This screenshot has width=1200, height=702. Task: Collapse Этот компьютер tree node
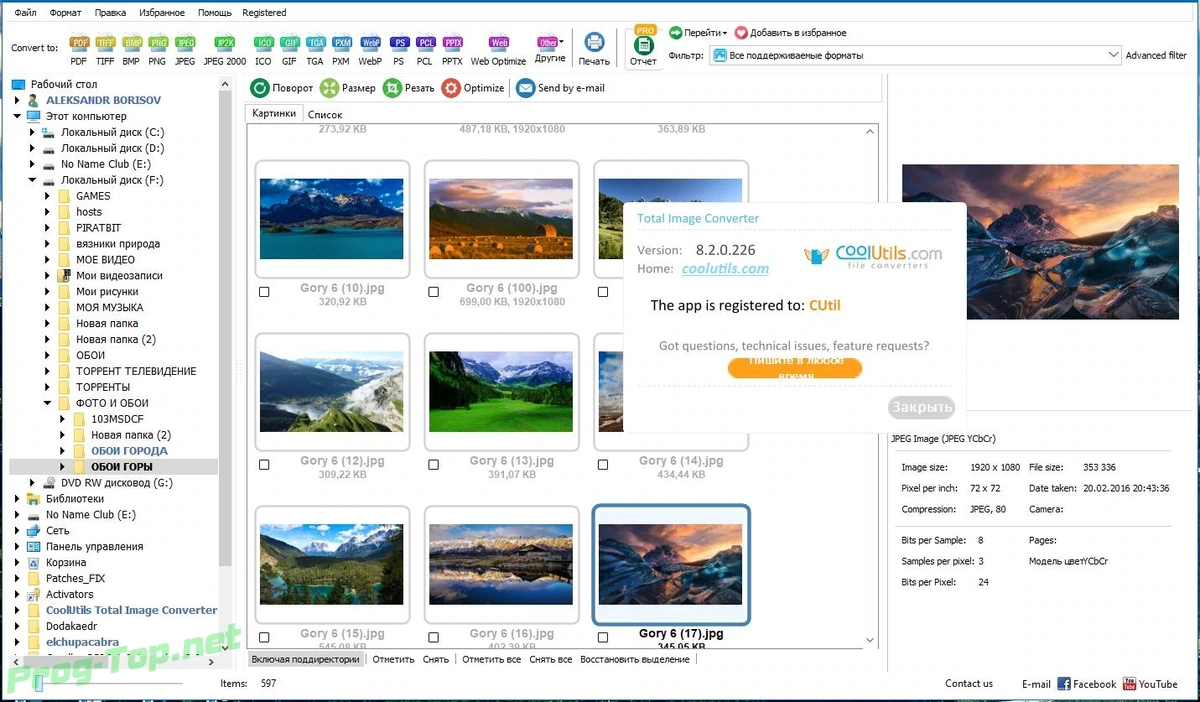tap(17, 116)
